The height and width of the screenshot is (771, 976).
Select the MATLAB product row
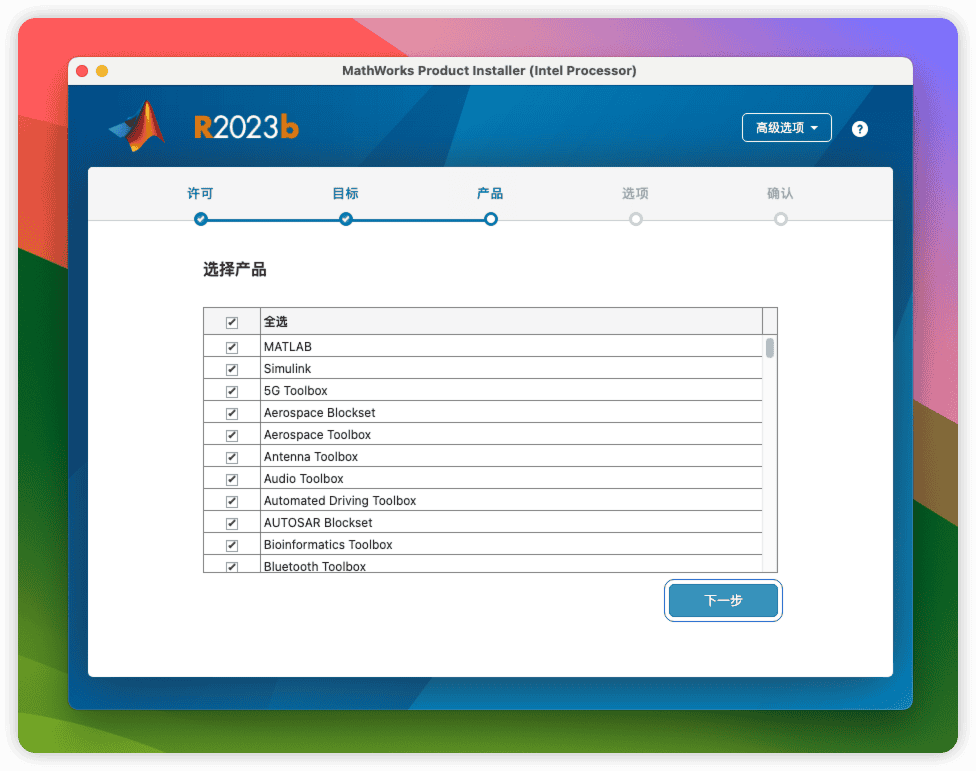click(287, 346)
